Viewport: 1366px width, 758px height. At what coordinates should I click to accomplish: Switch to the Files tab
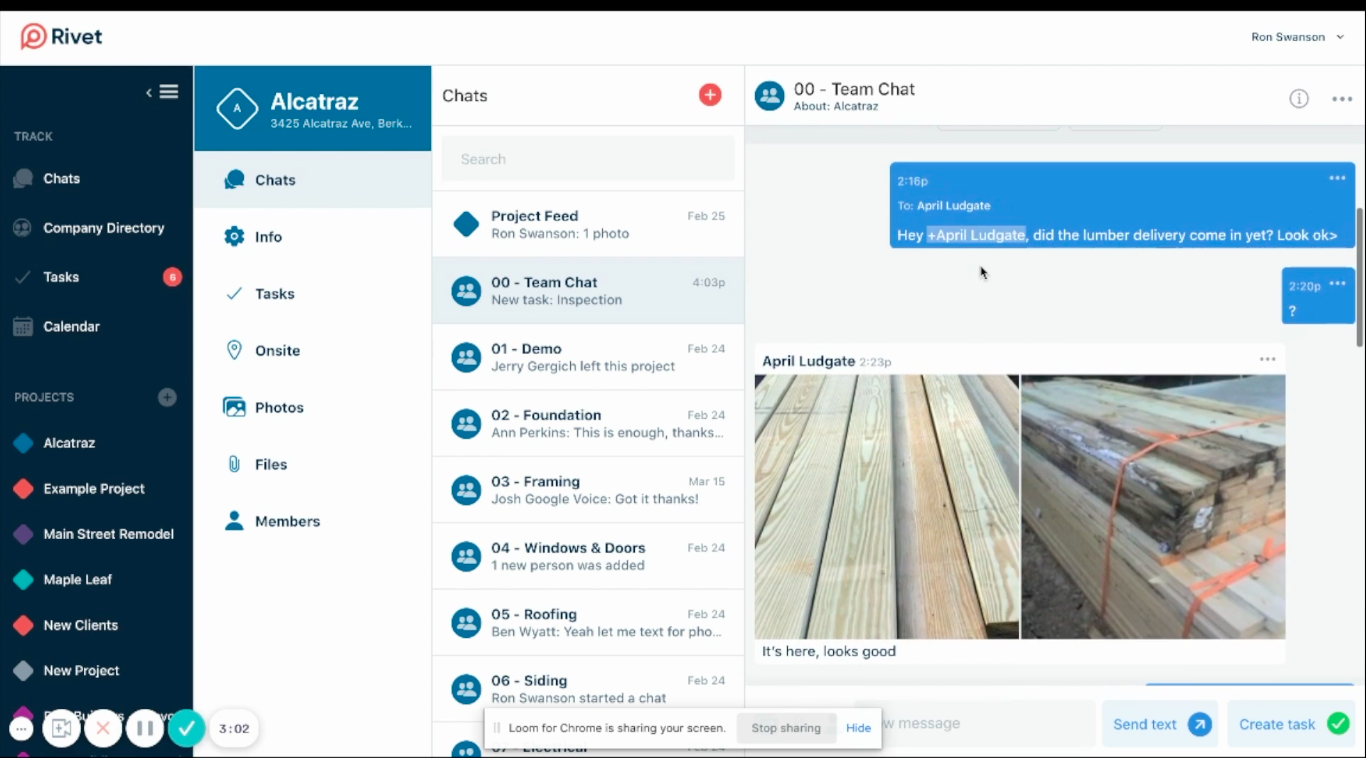[x=312, y=465]
